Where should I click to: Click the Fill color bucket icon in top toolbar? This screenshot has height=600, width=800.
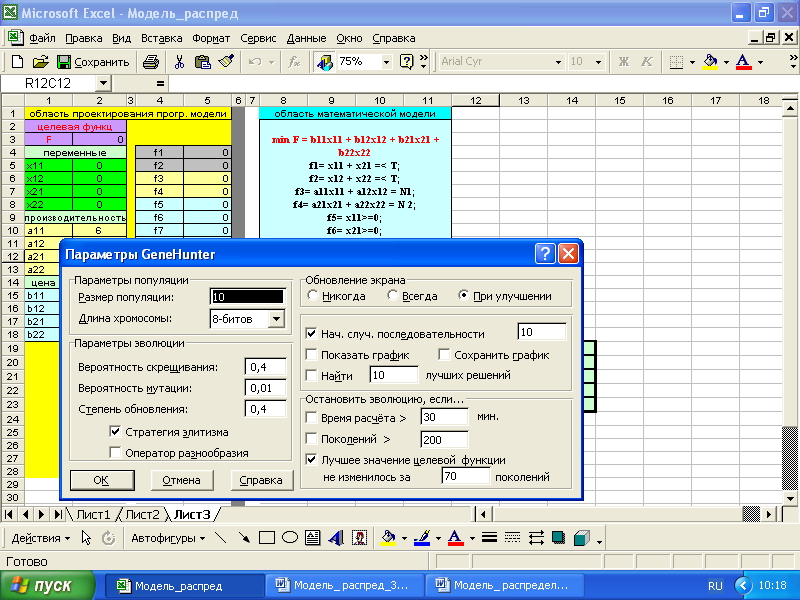click(710, 62)
